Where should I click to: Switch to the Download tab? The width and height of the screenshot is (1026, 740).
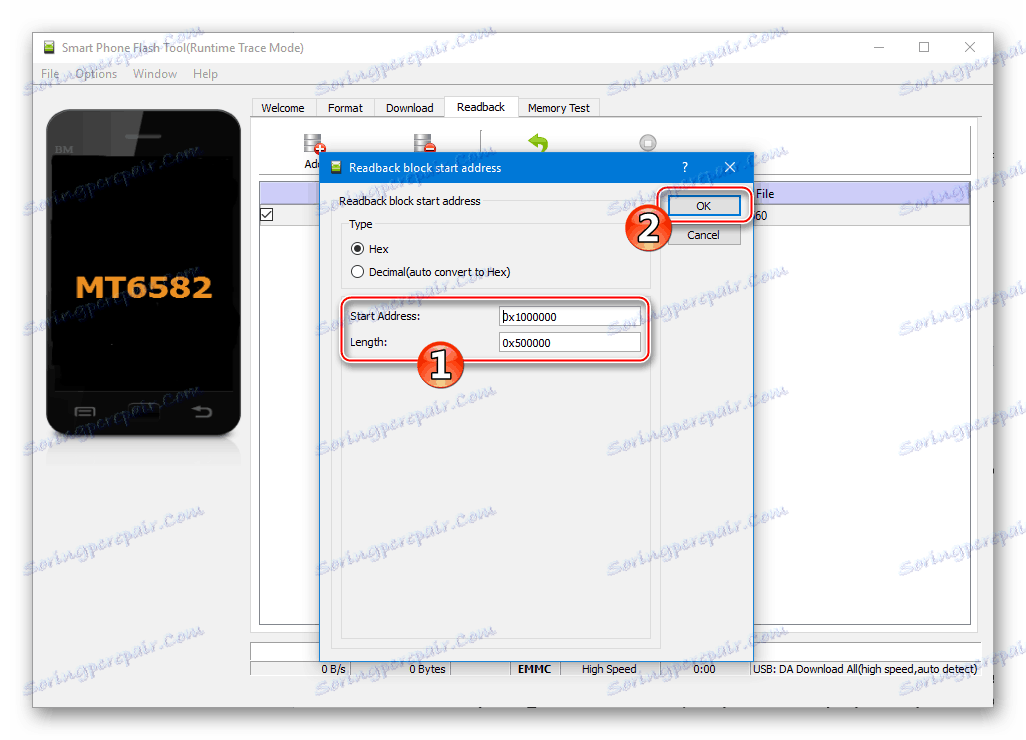point(408,107)
